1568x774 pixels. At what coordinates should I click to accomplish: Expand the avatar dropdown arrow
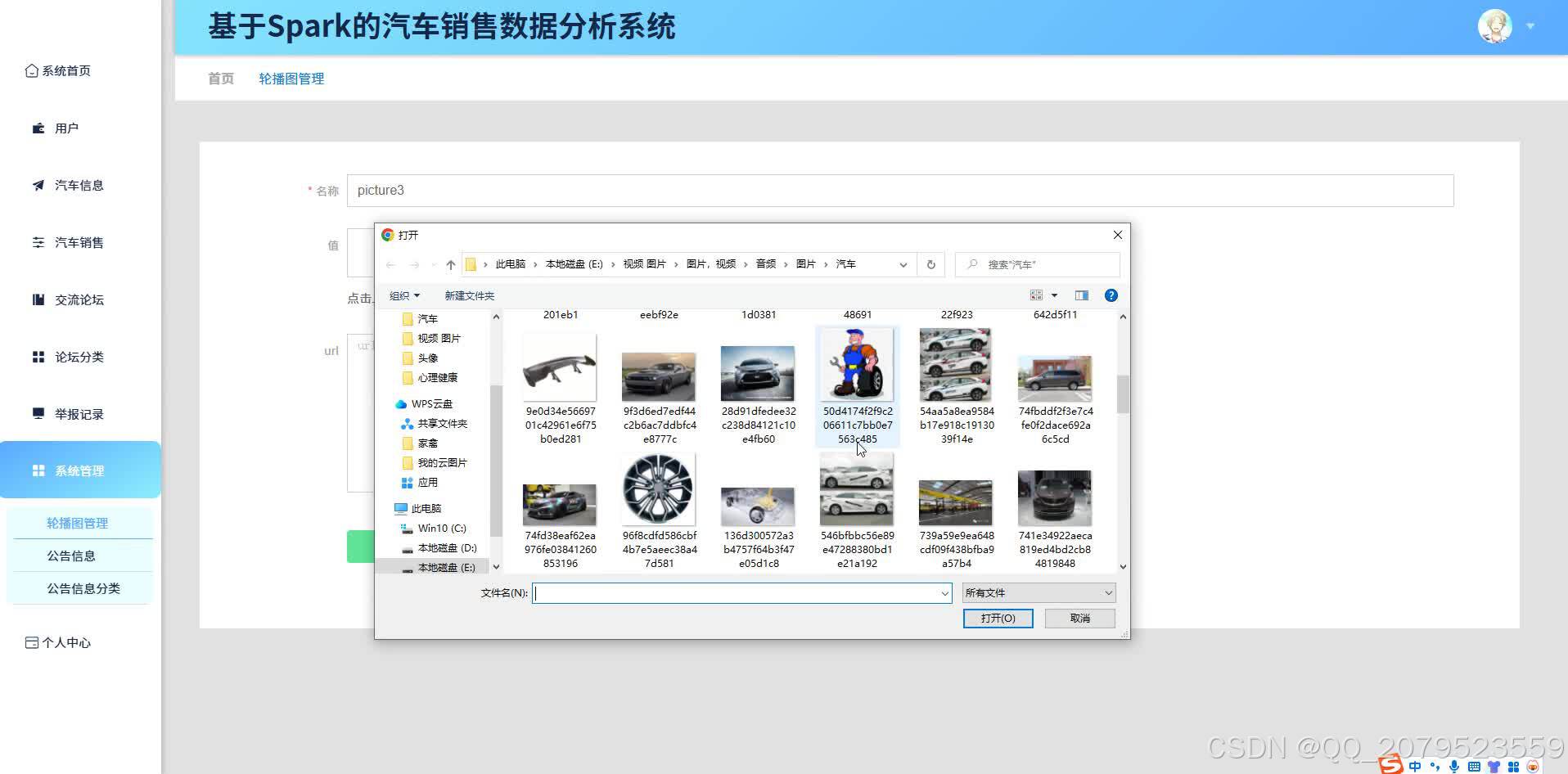coord(1530,26)
